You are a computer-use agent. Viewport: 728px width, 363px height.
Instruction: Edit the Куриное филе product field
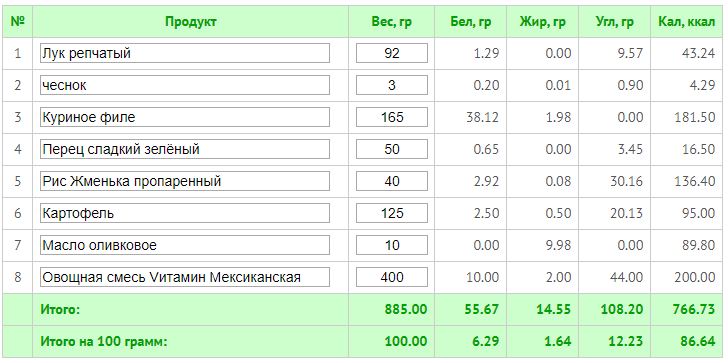[x=185, y=117]
